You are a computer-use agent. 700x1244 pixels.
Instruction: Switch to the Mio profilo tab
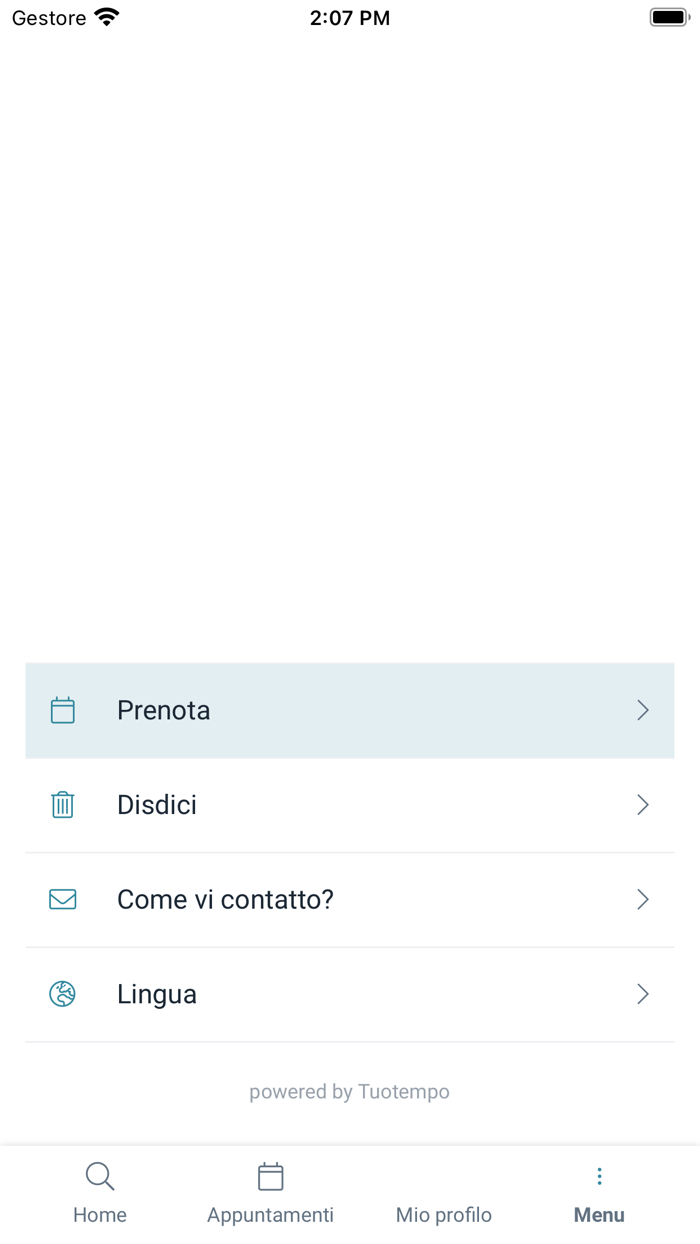pos(444,1214)
